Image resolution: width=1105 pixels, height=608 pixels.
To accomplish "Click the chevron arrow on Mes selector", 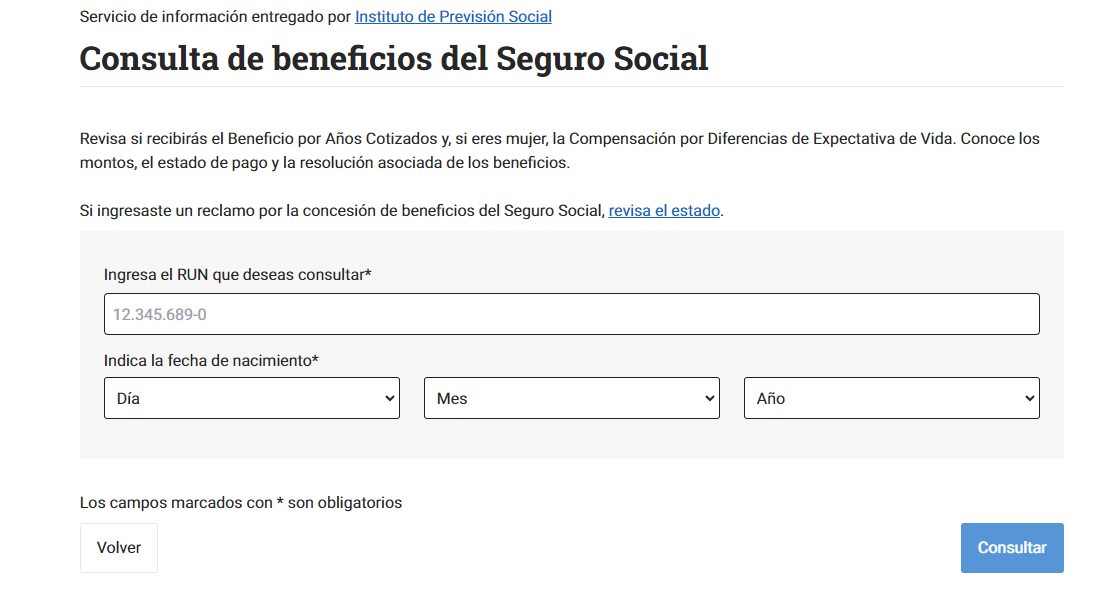I will [710, 398].
